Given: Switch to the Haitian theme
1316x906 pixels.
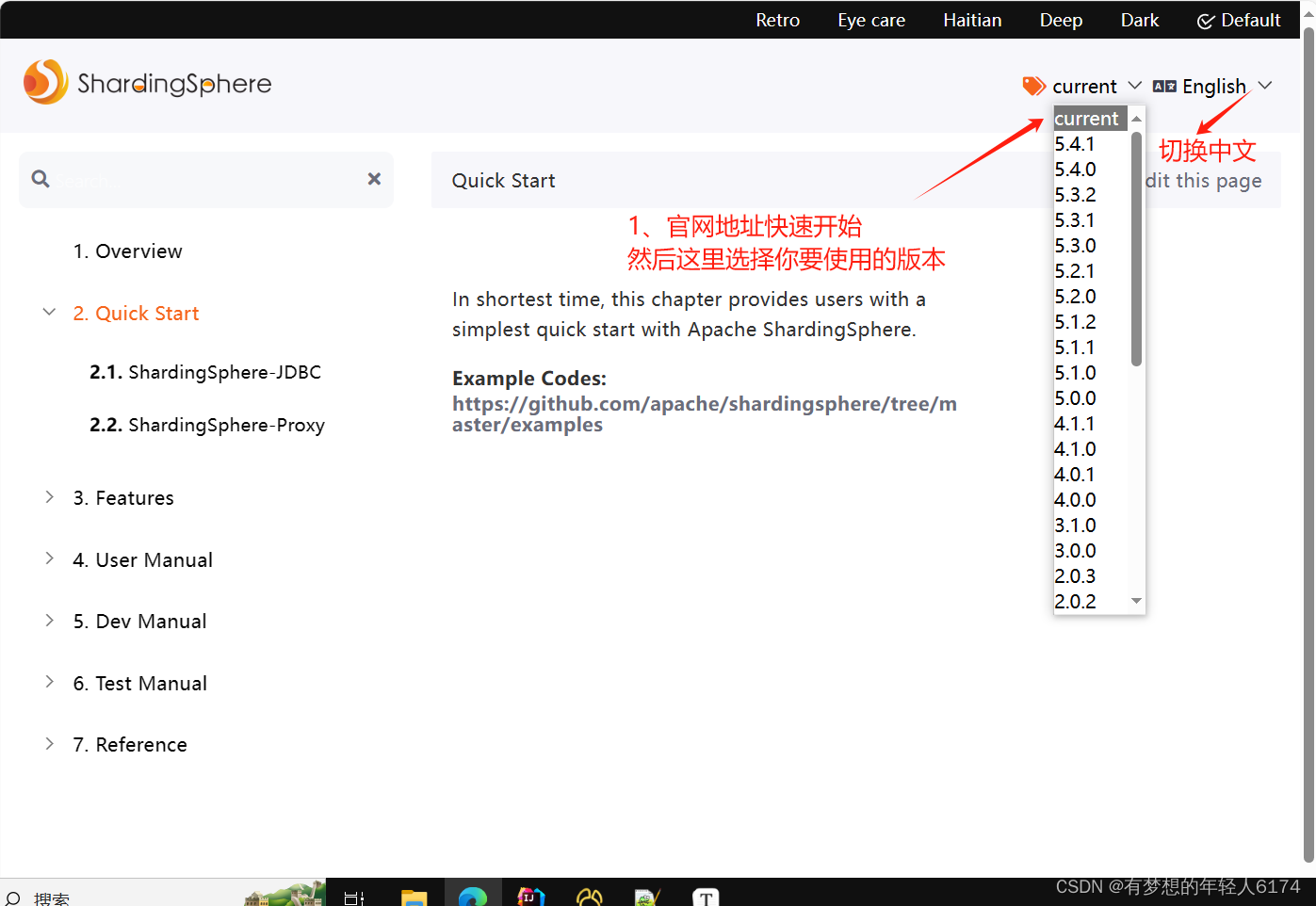Looking at the screenshot, I should point(972,20).
